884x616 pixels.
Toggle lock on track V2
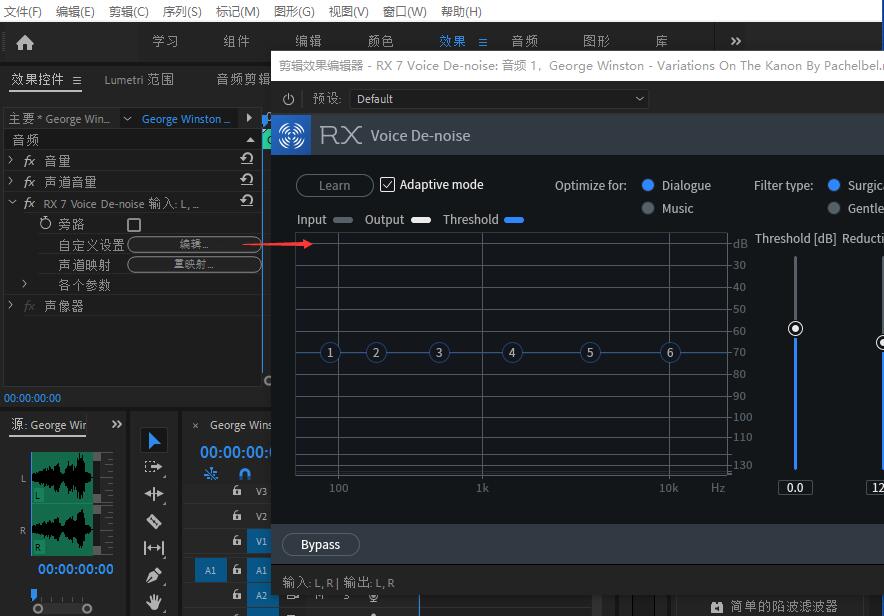pyautogui.click(x=237, y=515)
